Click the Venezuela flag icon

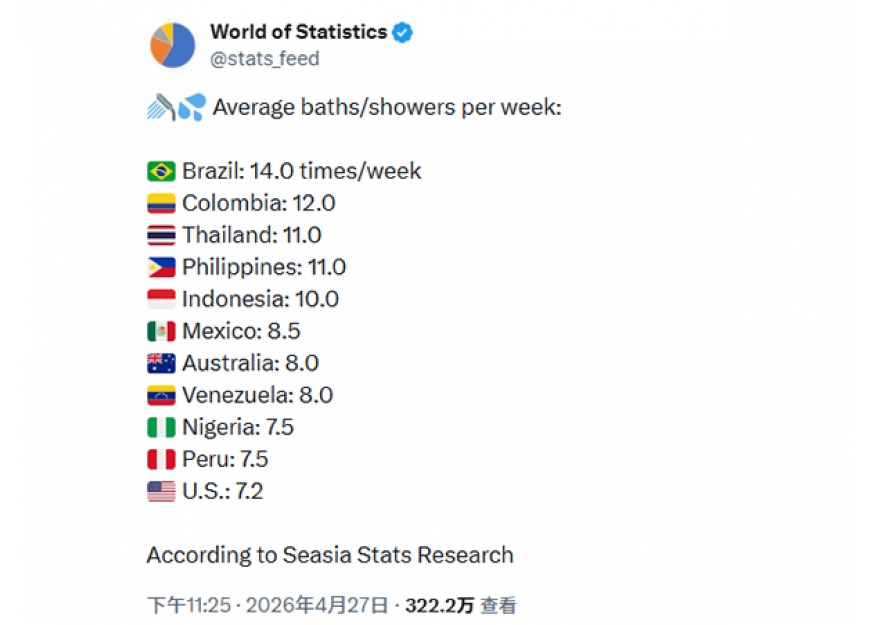(161, 395)
